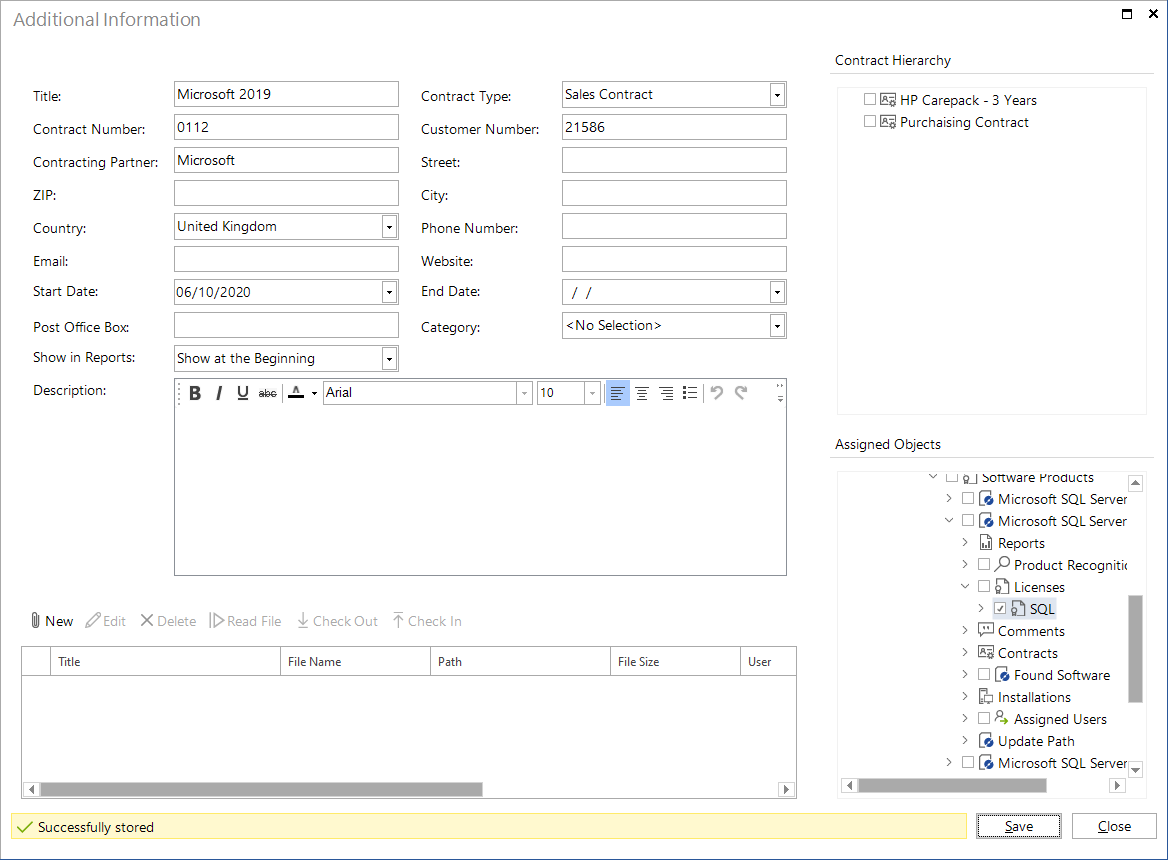
Task: Open the font name Arial dropdown
Action: tap(524, 393)
